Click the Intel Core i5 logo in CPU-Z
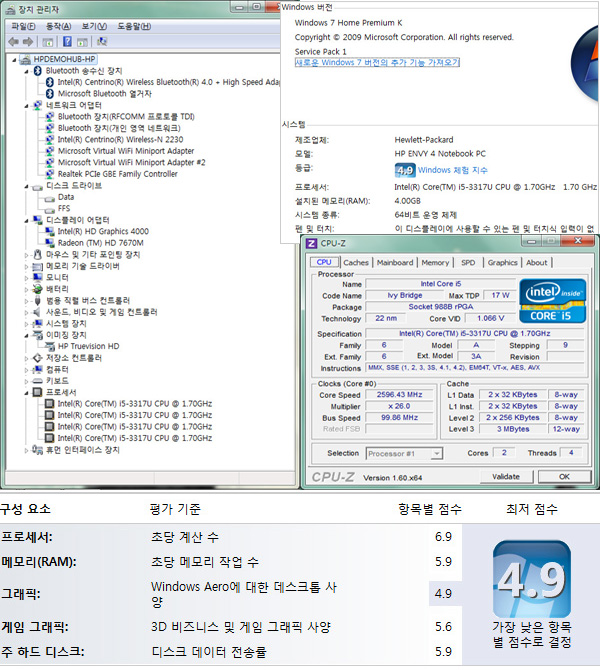Viewport: 600px width, 670px height. [x=552, y=300]
